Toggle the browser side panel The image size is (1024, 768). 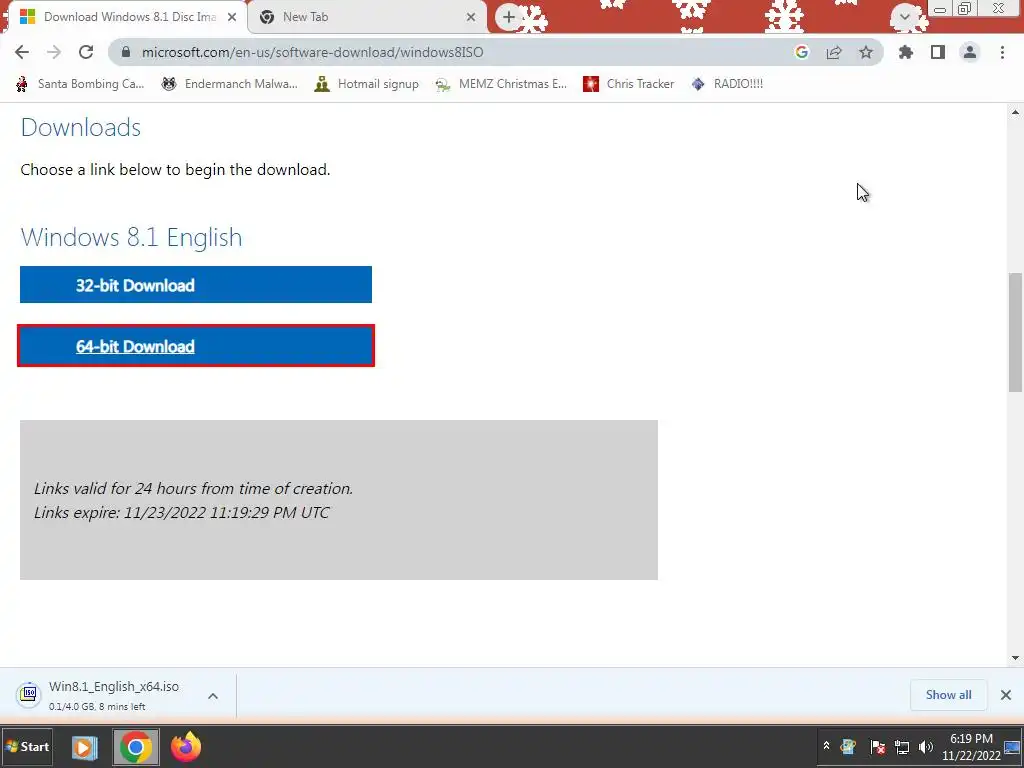point(938,52)
